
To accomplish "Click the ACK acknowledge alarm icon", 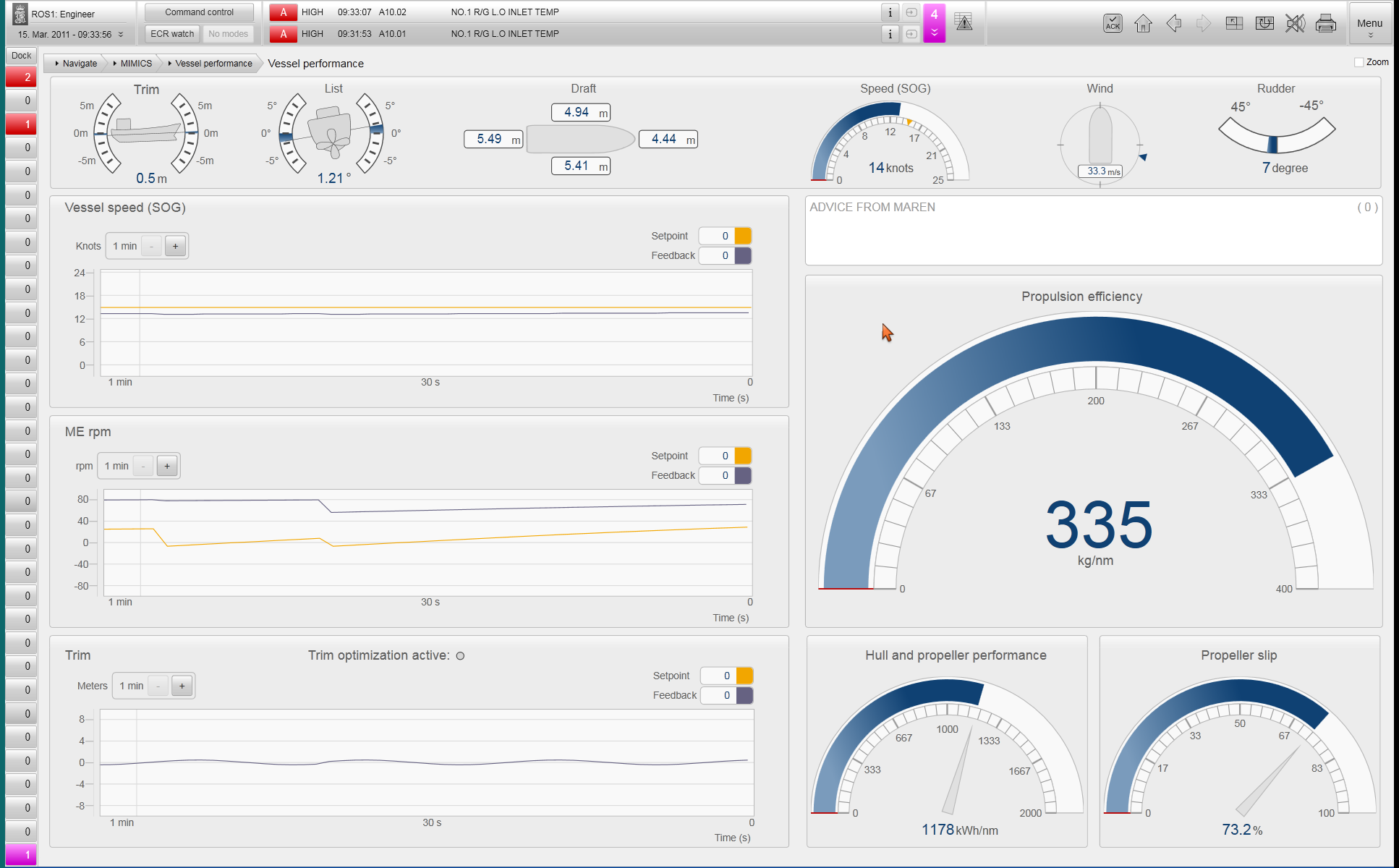I will point(1113,23).
